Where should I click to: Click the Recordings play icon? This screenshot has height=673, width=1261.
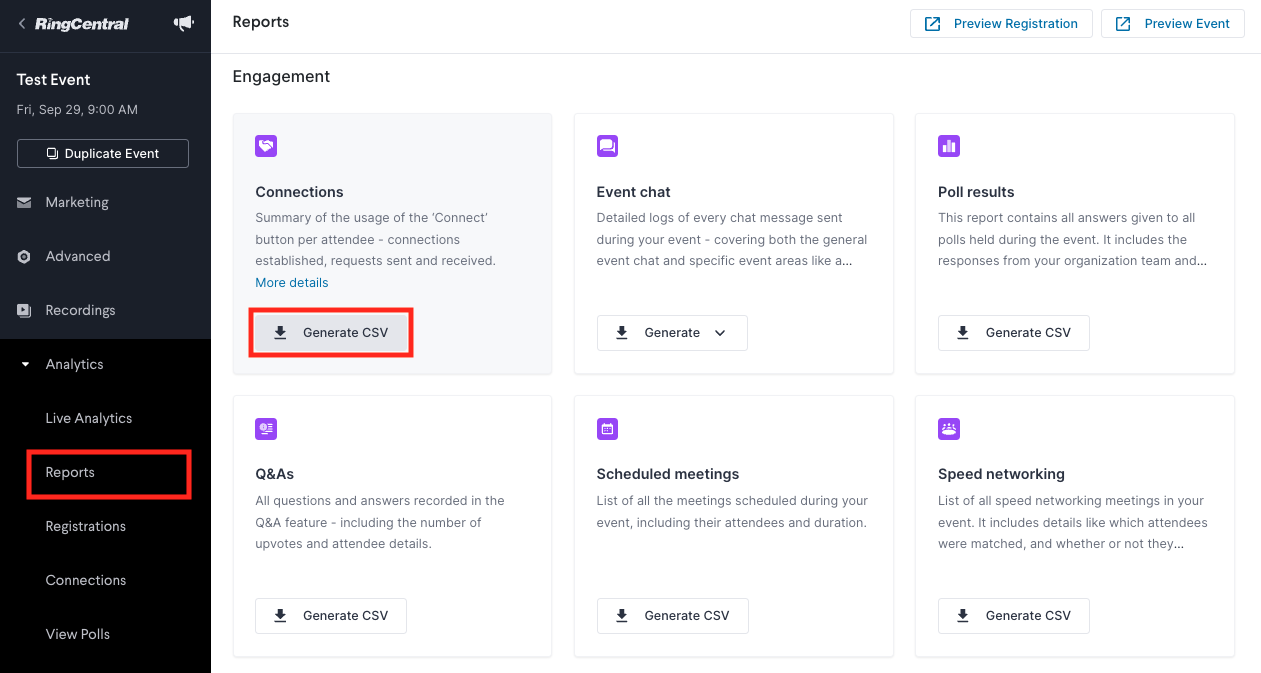tap(24, 311)
